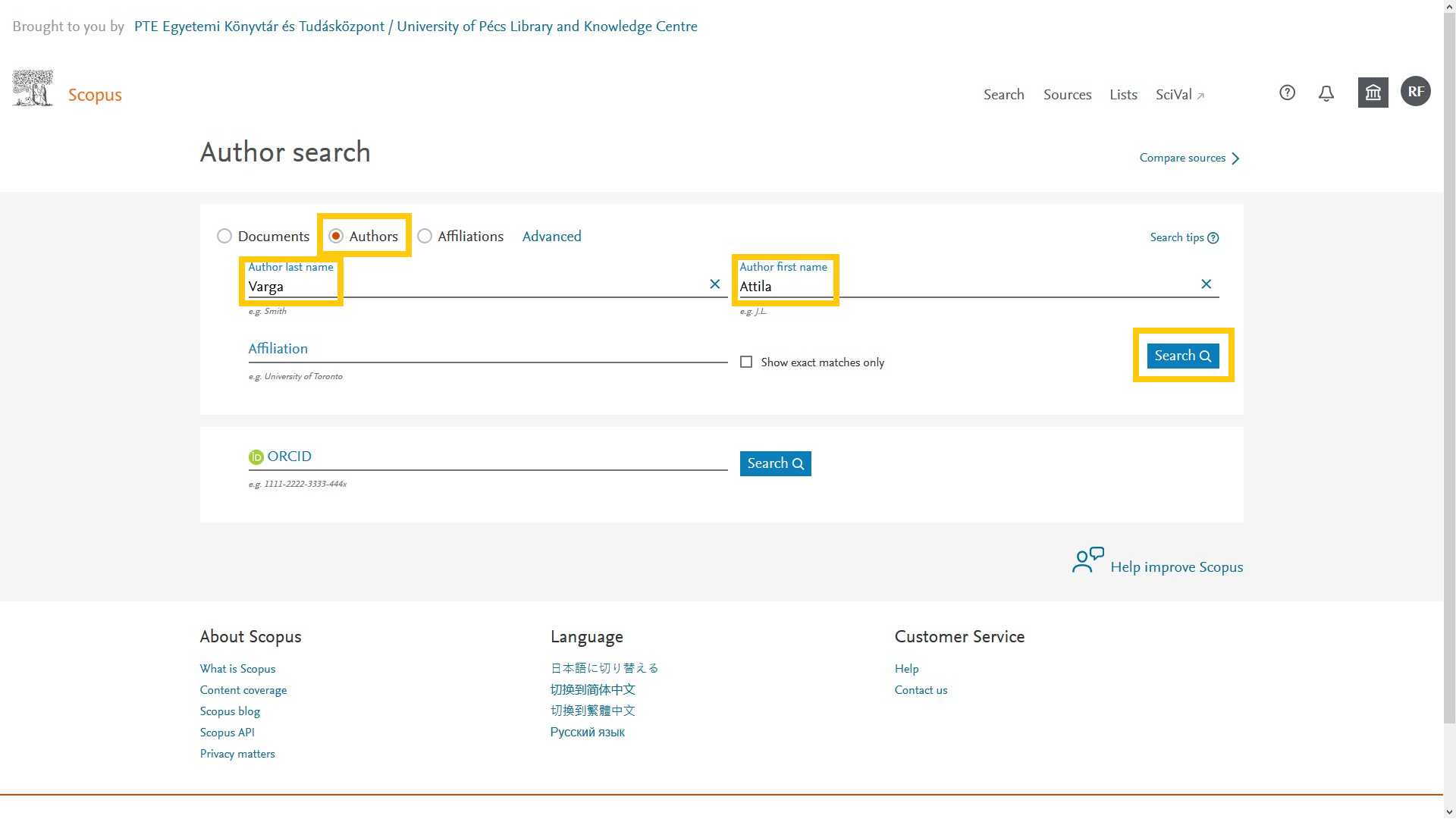The height and width of the screenshot is (819, 1456).
Task: Open SciVal external link in header
Action: click(1180, 95)
